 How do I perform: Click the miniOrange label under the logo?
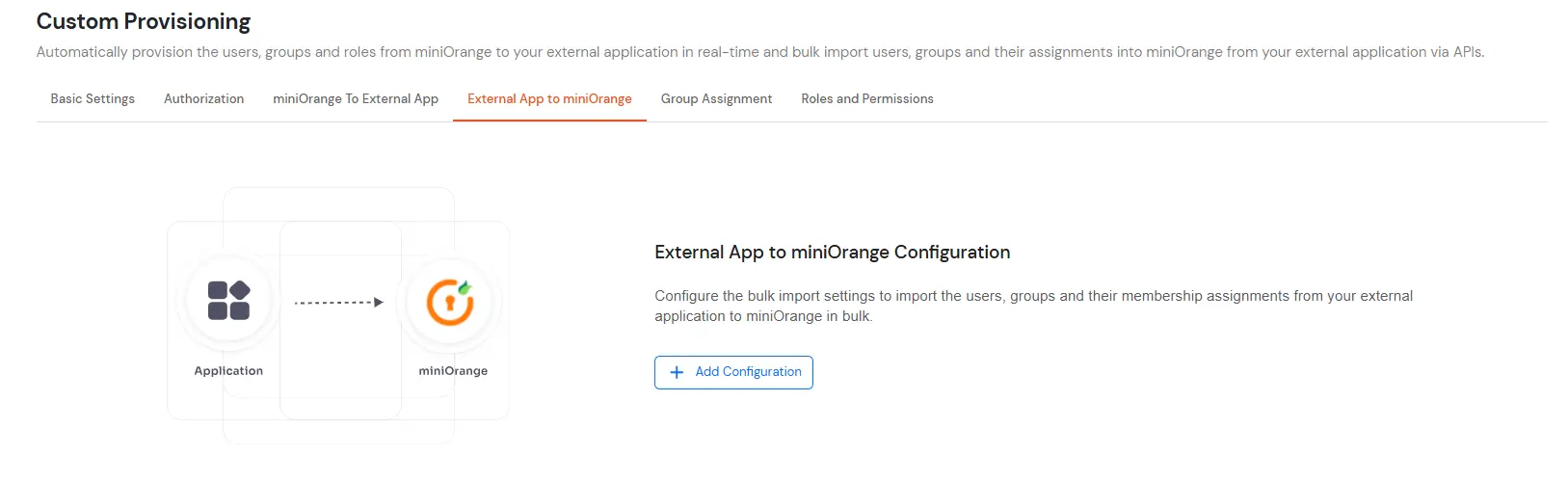click(x=453, y=371)
